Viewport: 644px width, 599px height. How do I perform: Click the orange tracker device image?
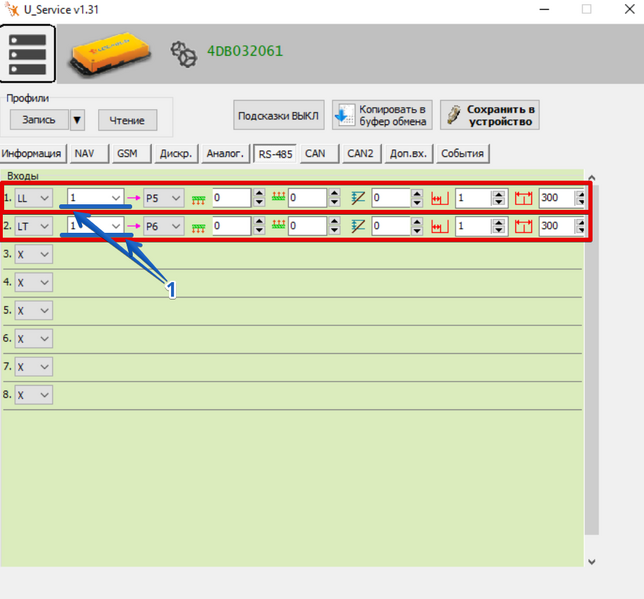110,54
